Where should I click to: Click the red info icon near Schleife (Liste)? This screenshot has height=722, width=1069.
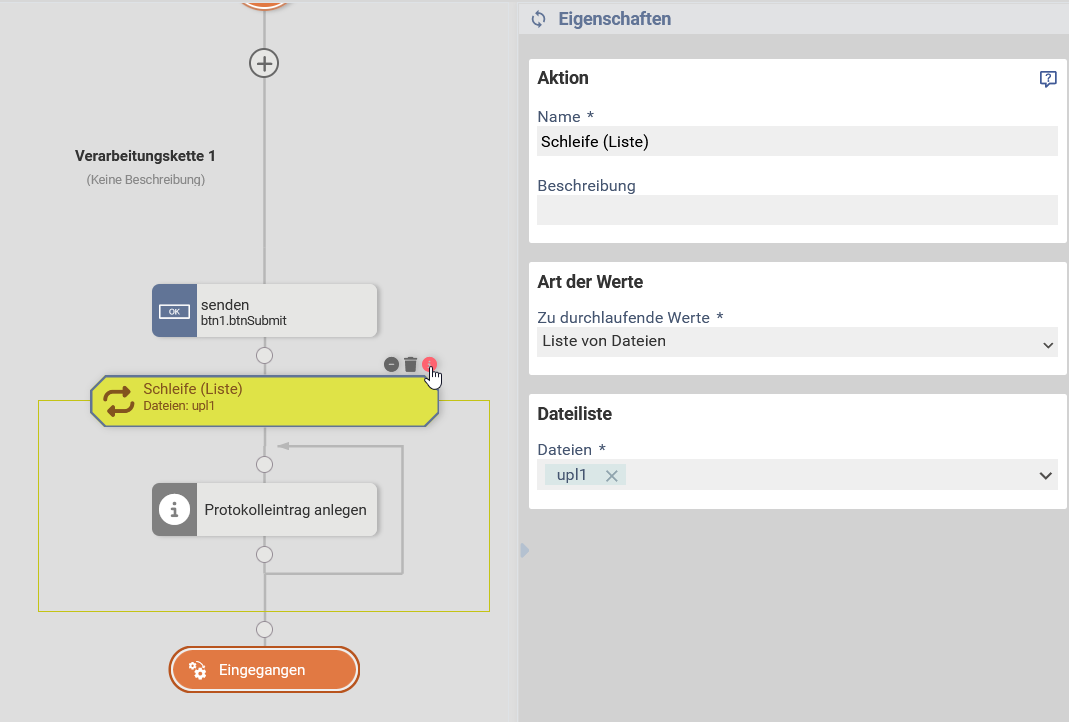(x=430, y=364)
